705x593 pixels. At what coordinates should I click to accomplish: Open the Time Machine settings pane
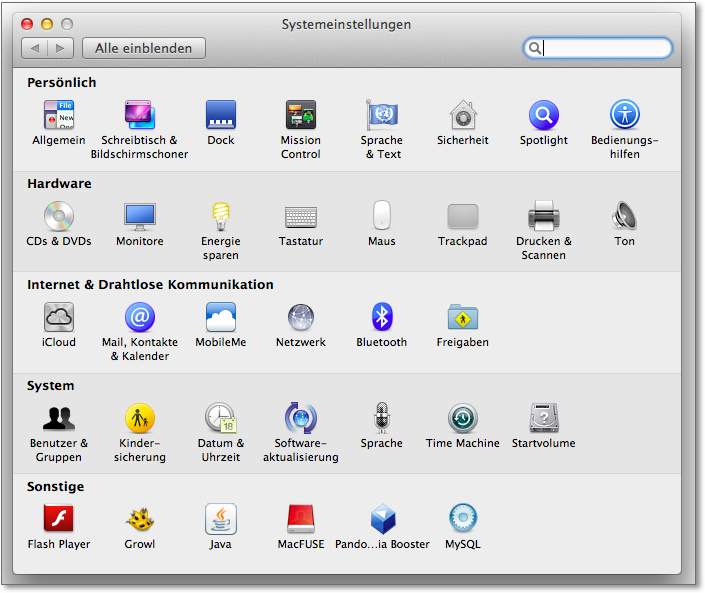pyautogui.click(x=462, y=419)
